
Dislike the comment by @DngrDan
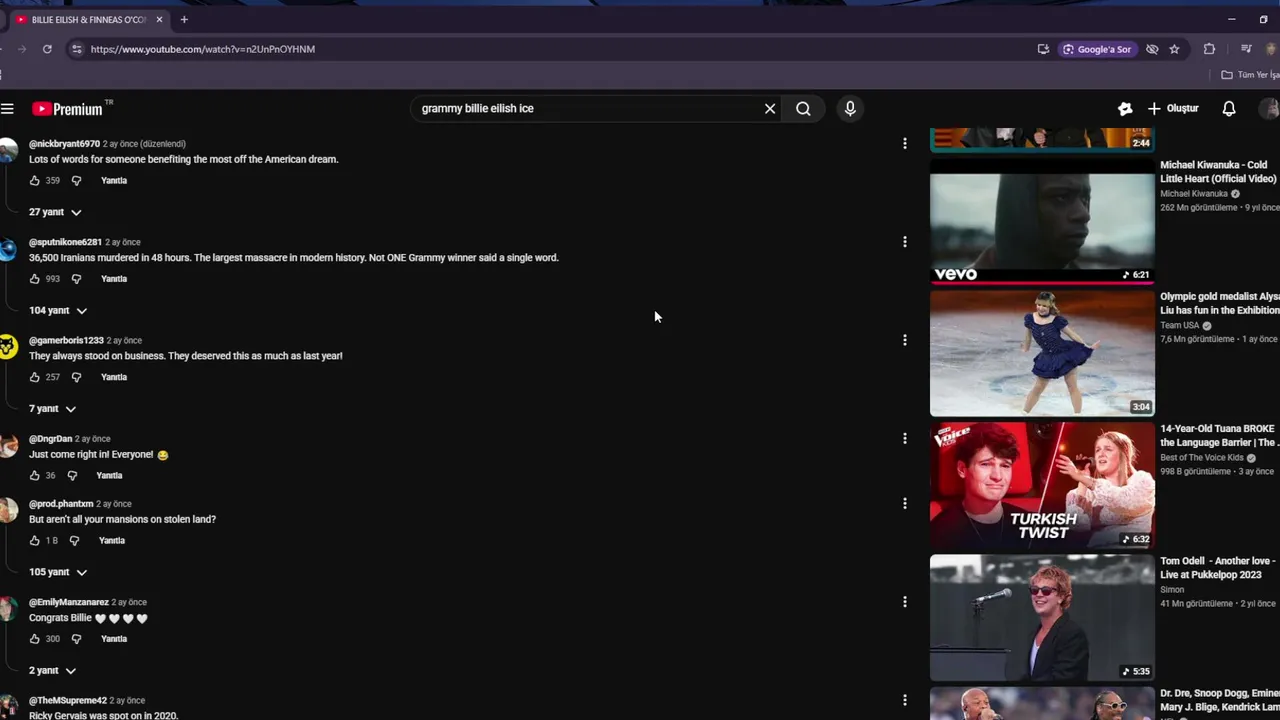pos(72,475)
